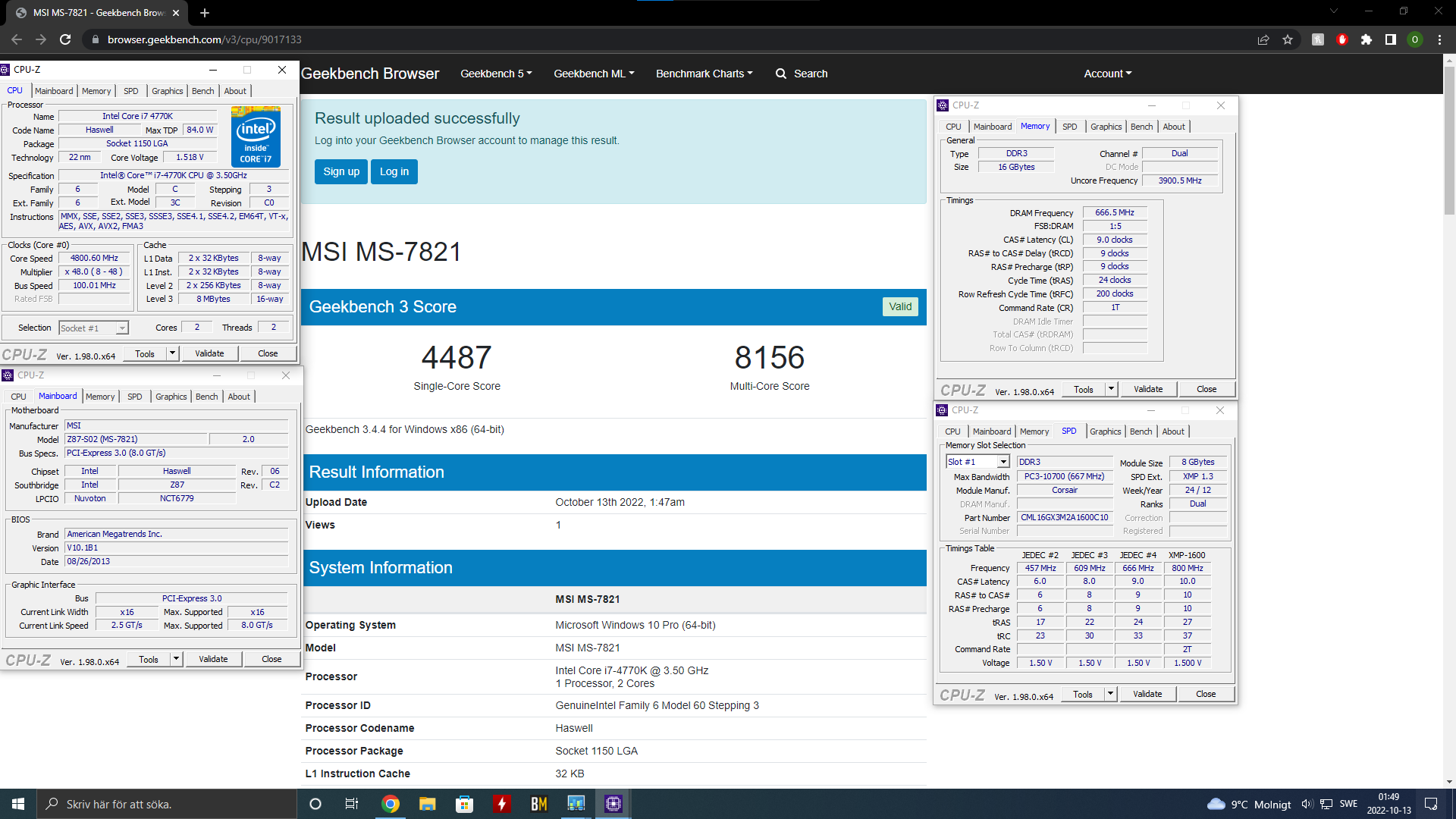This screenshot has width=1456, height=819.
Task: Expand Tools arrow in CPU-Z Memory window
Action: pos(1111,389)
